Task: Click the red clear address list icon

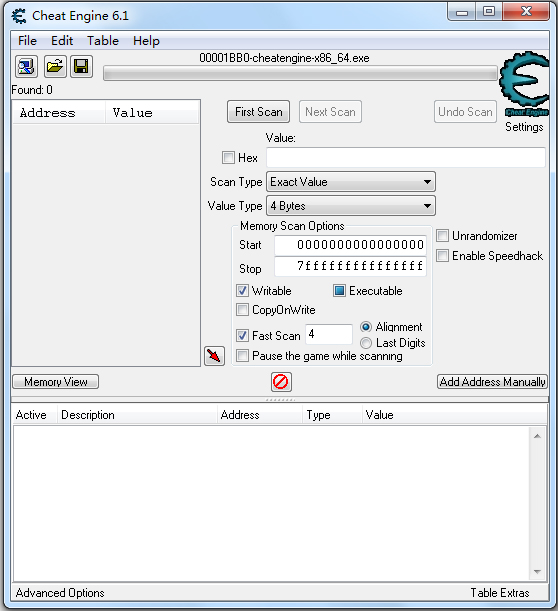Action: point(281,382)
